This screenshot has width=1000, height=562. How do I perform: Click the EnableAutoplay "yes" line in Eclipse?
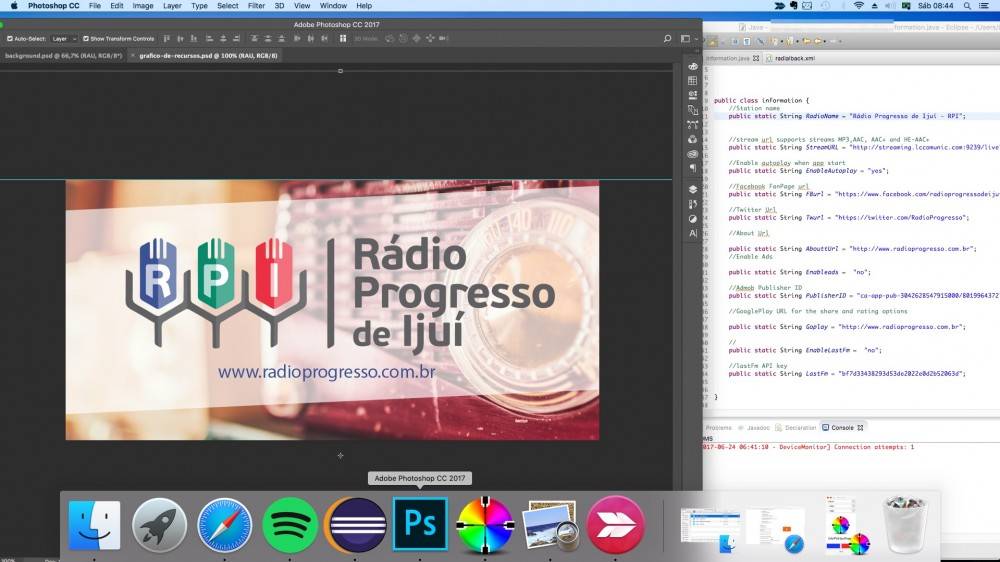(x=808, y=171)
